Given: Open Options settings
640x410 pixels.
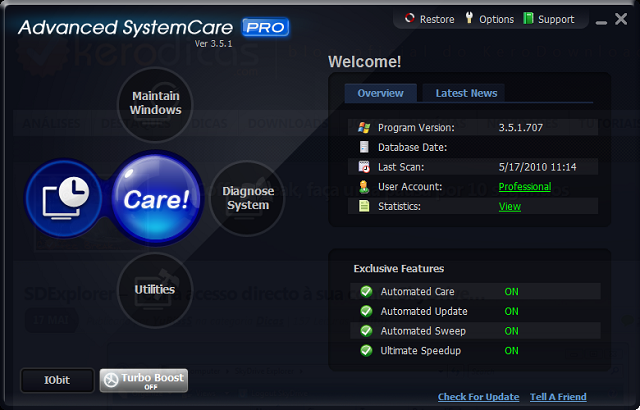Looking at the screenshot, I should pyautogui.click(x=496, y=19).
